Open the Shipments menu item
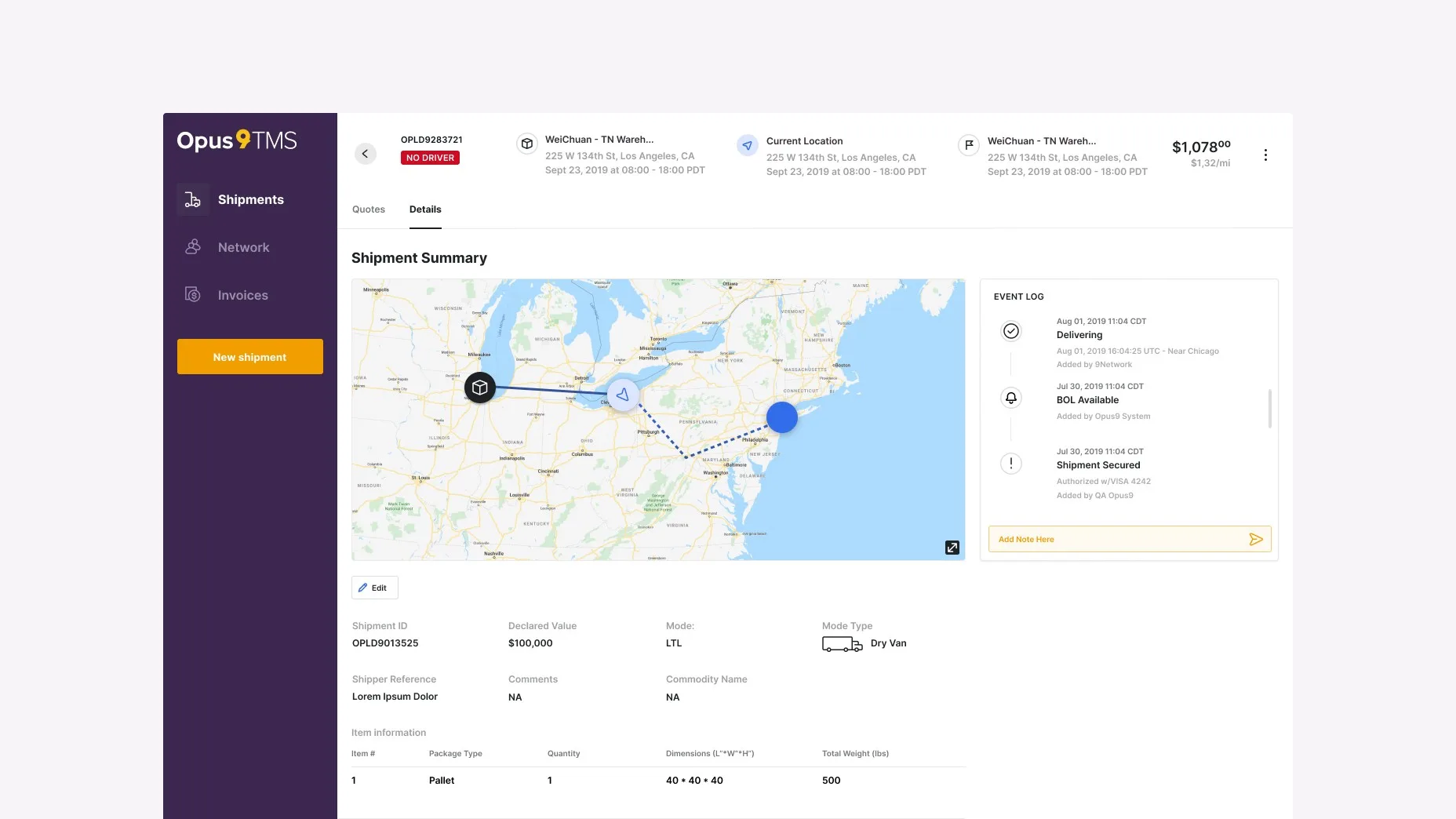This screenshot has height=819, width=1456. coord(250,199)
